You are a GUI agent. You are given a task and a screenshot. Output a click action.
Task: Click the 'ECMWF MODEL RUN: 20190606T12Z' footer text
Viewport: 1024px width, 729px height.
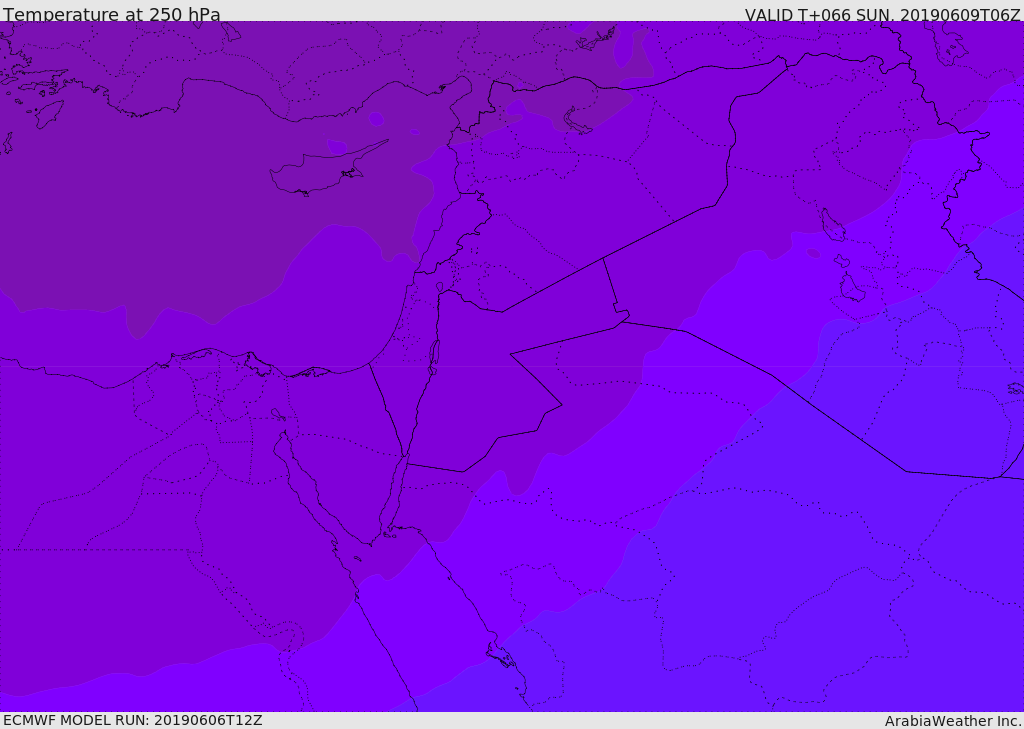(133, 720)
